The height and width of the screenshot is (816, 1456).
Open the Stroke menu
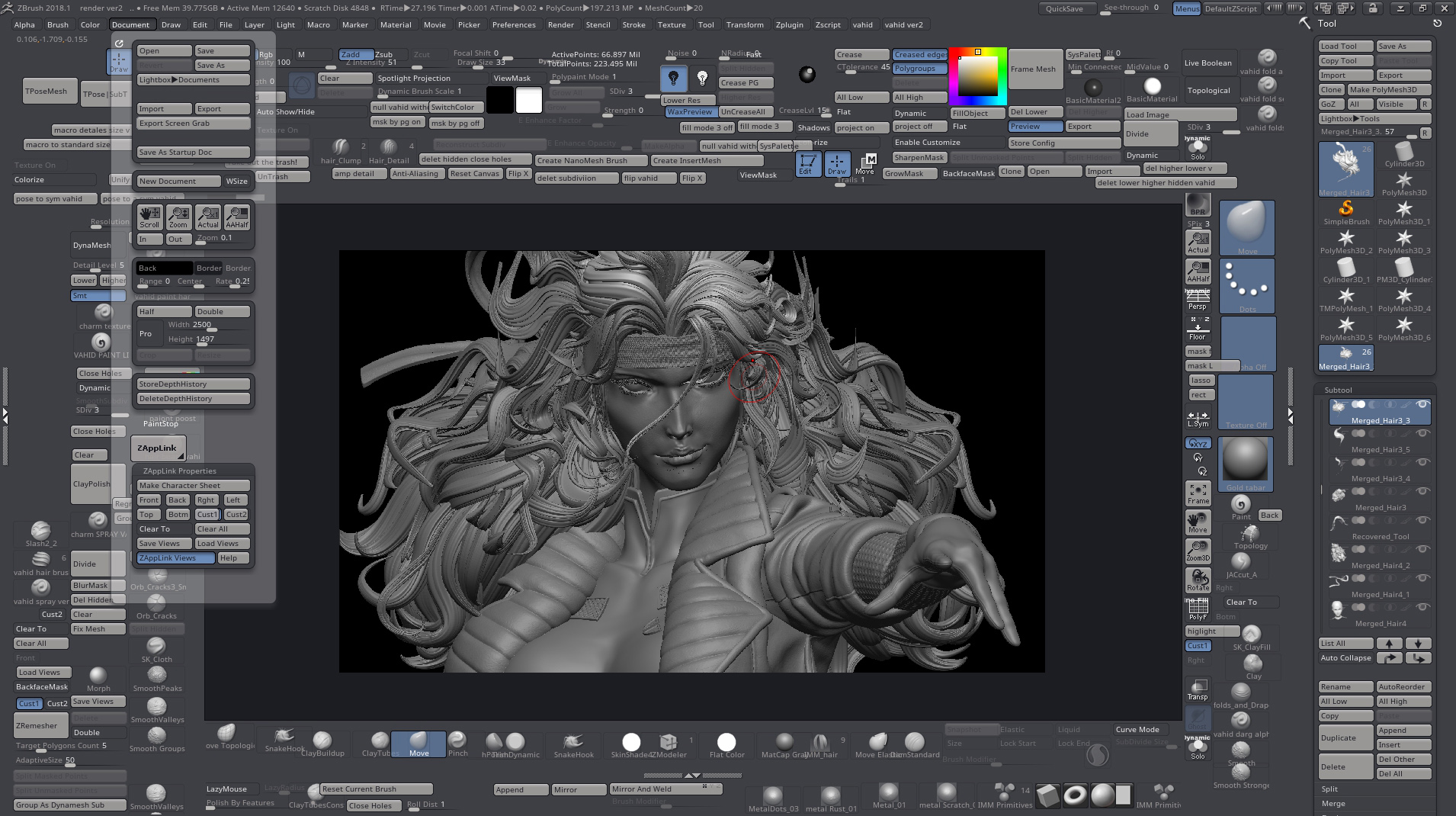633,24
